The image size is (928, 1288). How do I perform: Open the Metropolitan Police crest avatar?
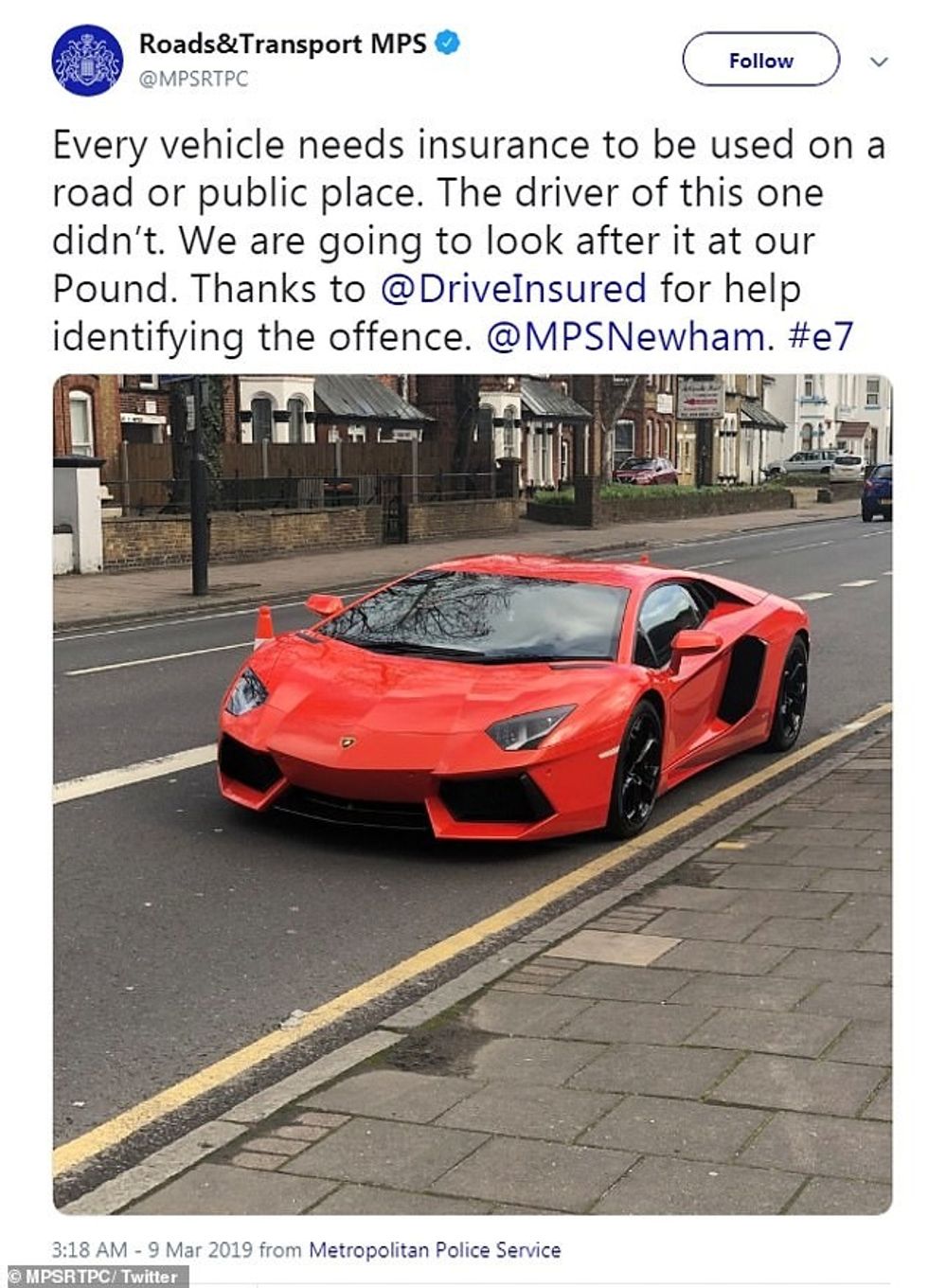click(87, 61)
